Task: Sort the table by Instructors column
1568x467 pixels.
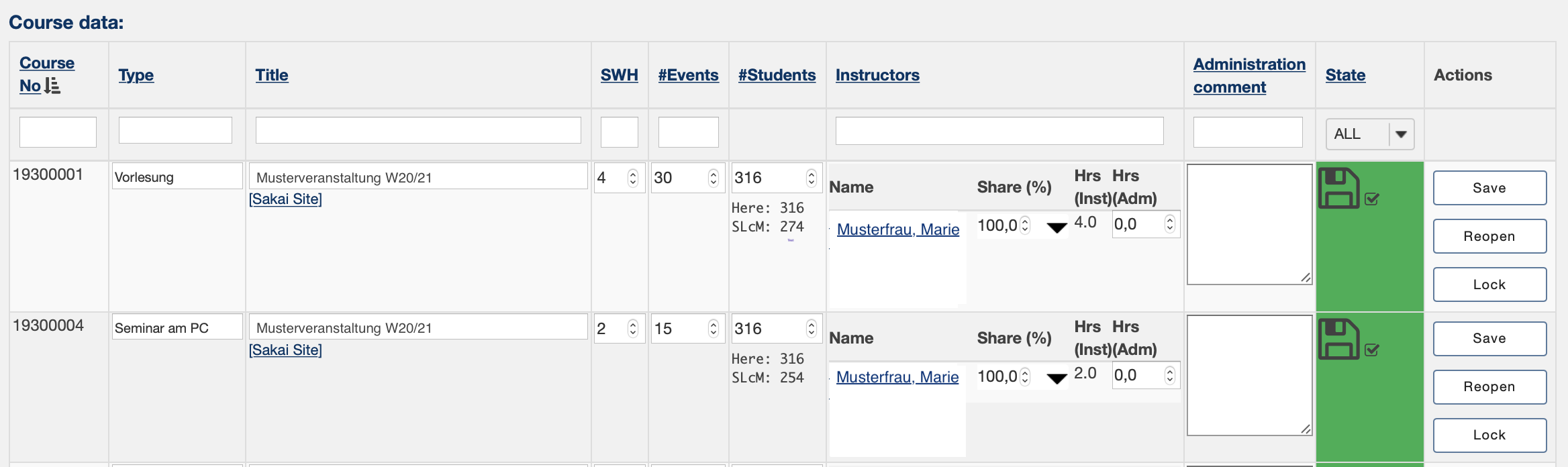Action: (877, 75)
